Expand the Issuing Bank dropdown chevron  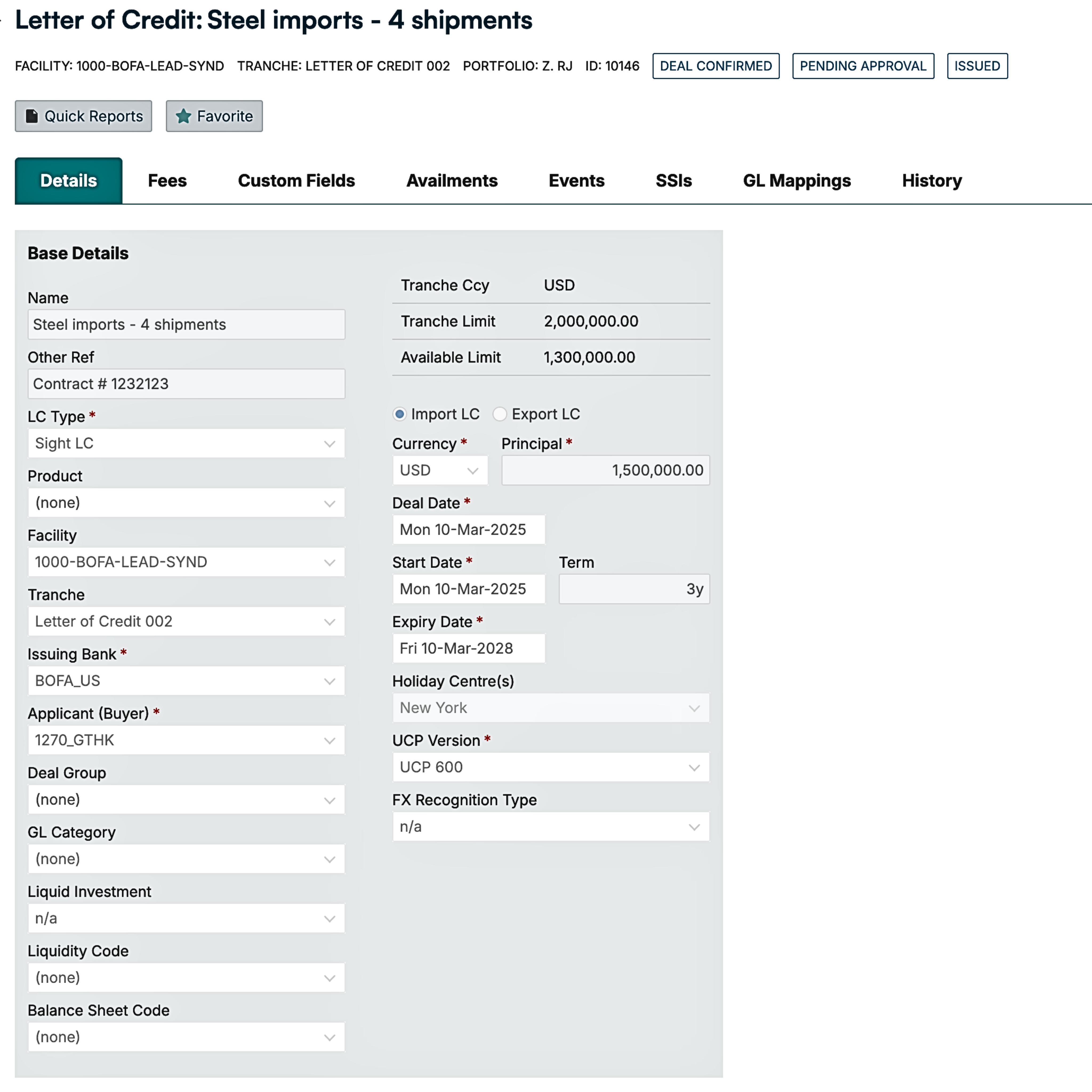point(330,681)
